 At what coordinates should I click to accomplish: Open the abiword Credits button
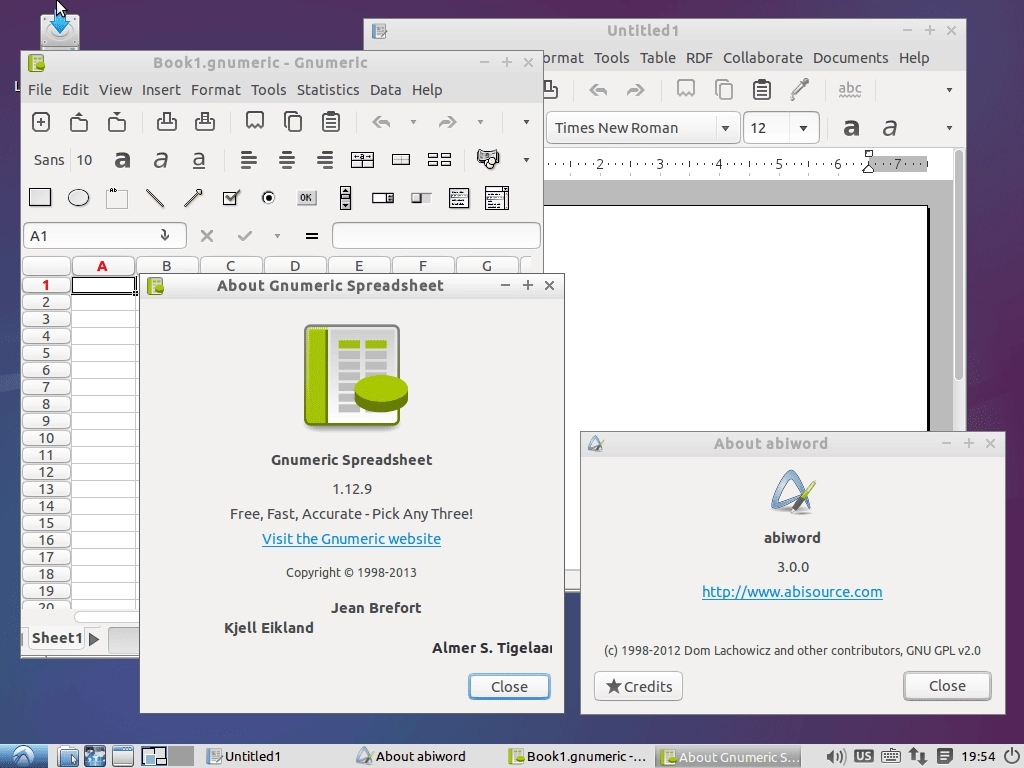pyautogui.click(x=639, y=686)
